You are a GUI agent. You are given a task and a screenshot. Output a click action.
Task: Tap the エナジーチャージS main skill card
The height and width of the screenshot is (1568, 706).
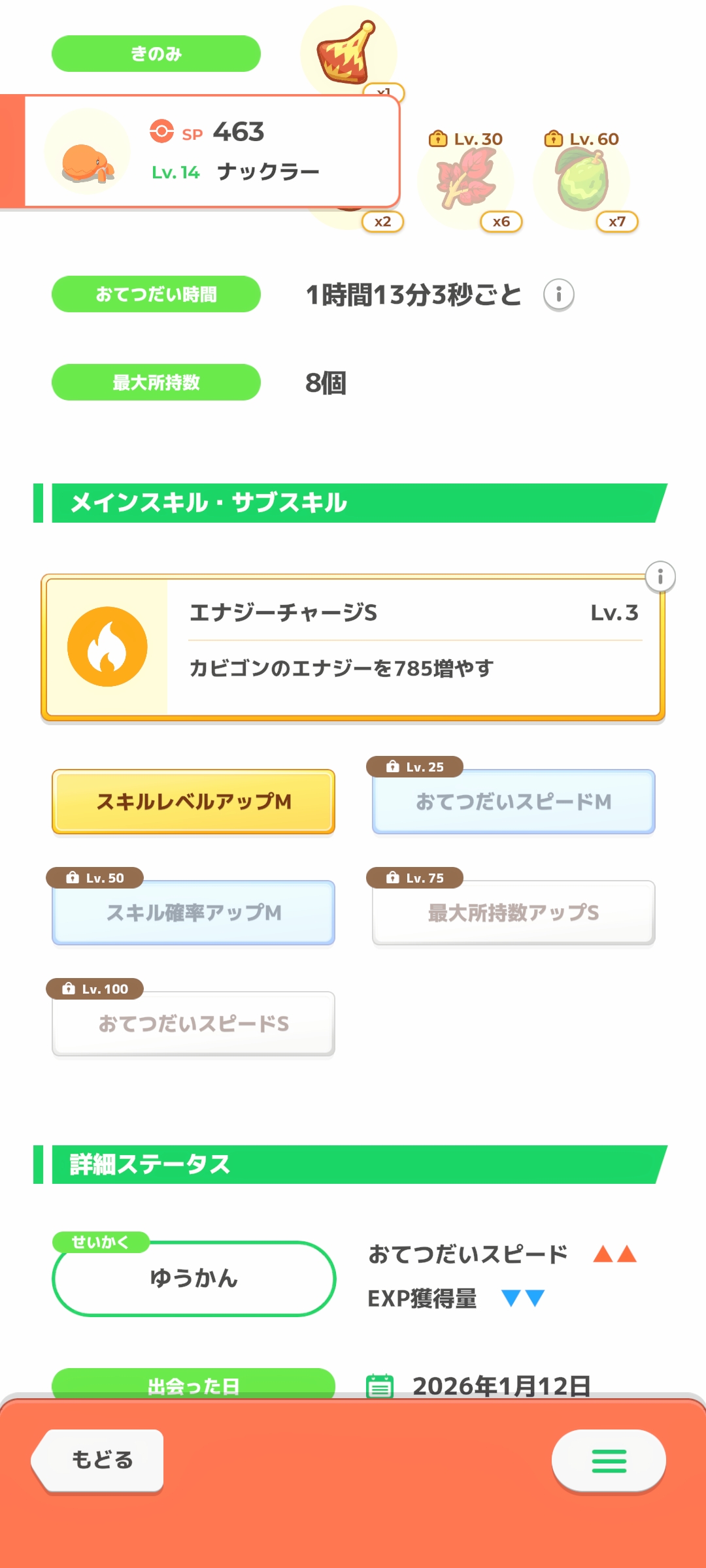click(412, 647)
